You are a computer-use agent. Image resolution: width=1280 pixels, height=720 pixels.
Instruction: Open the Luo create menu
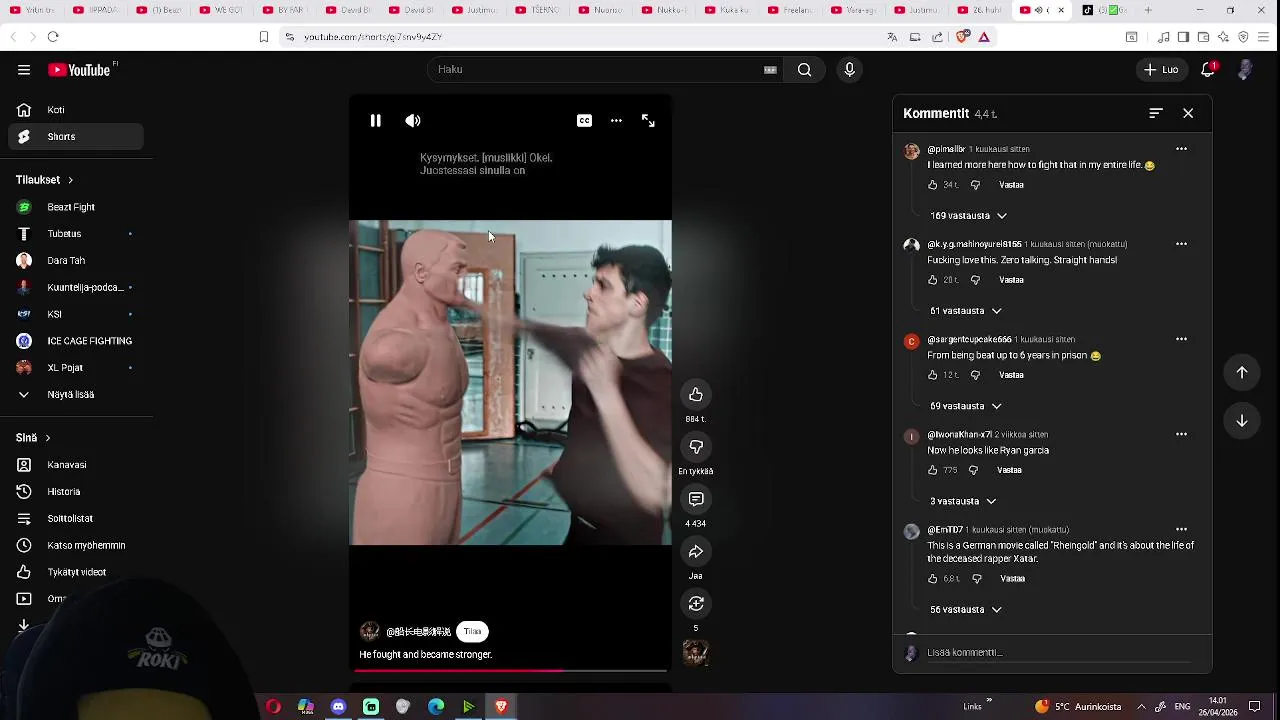point(1161,70)
